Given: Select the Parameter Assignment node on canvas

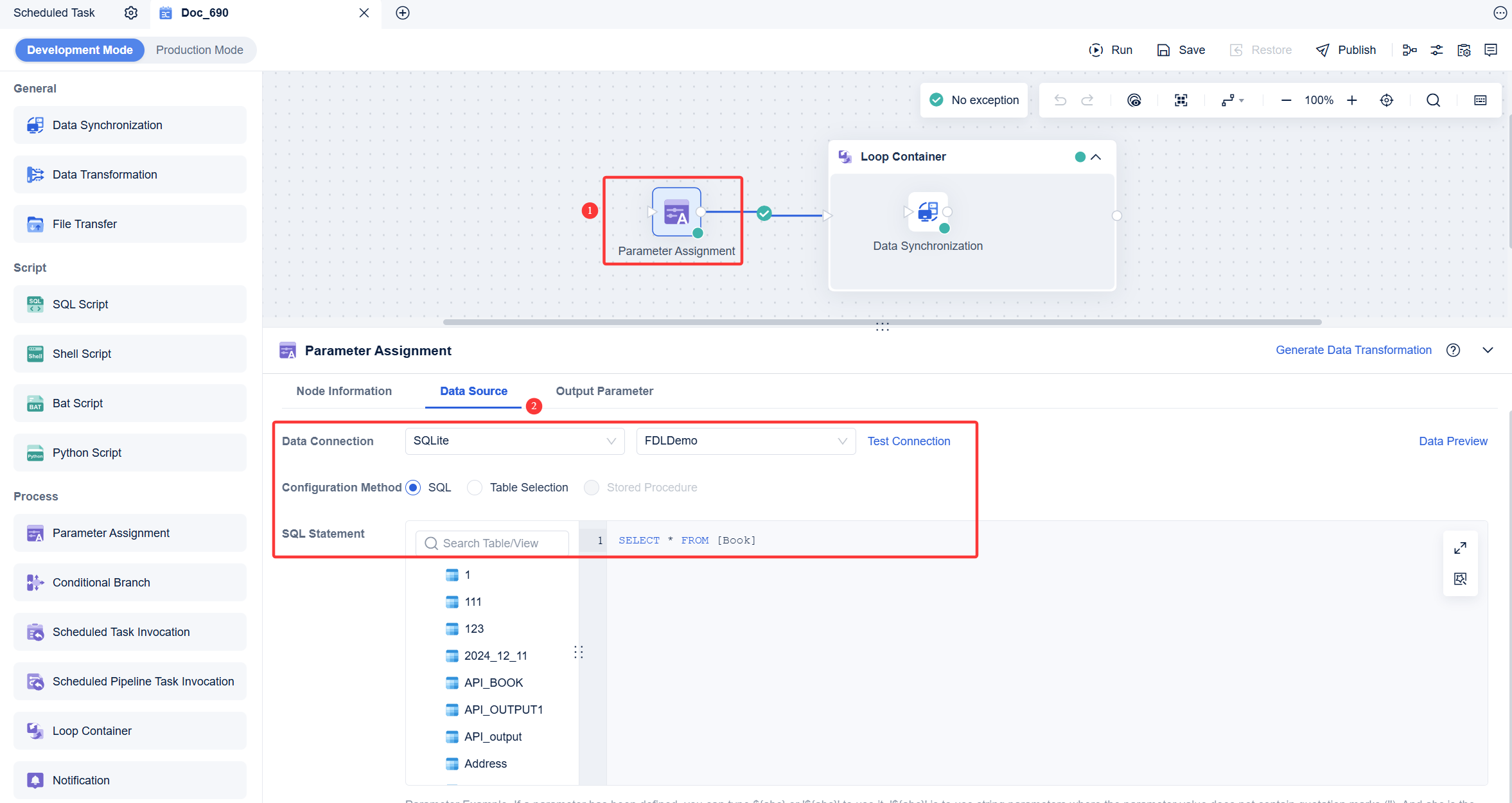Looking at the screenshot, I should [x=676, y=212].
